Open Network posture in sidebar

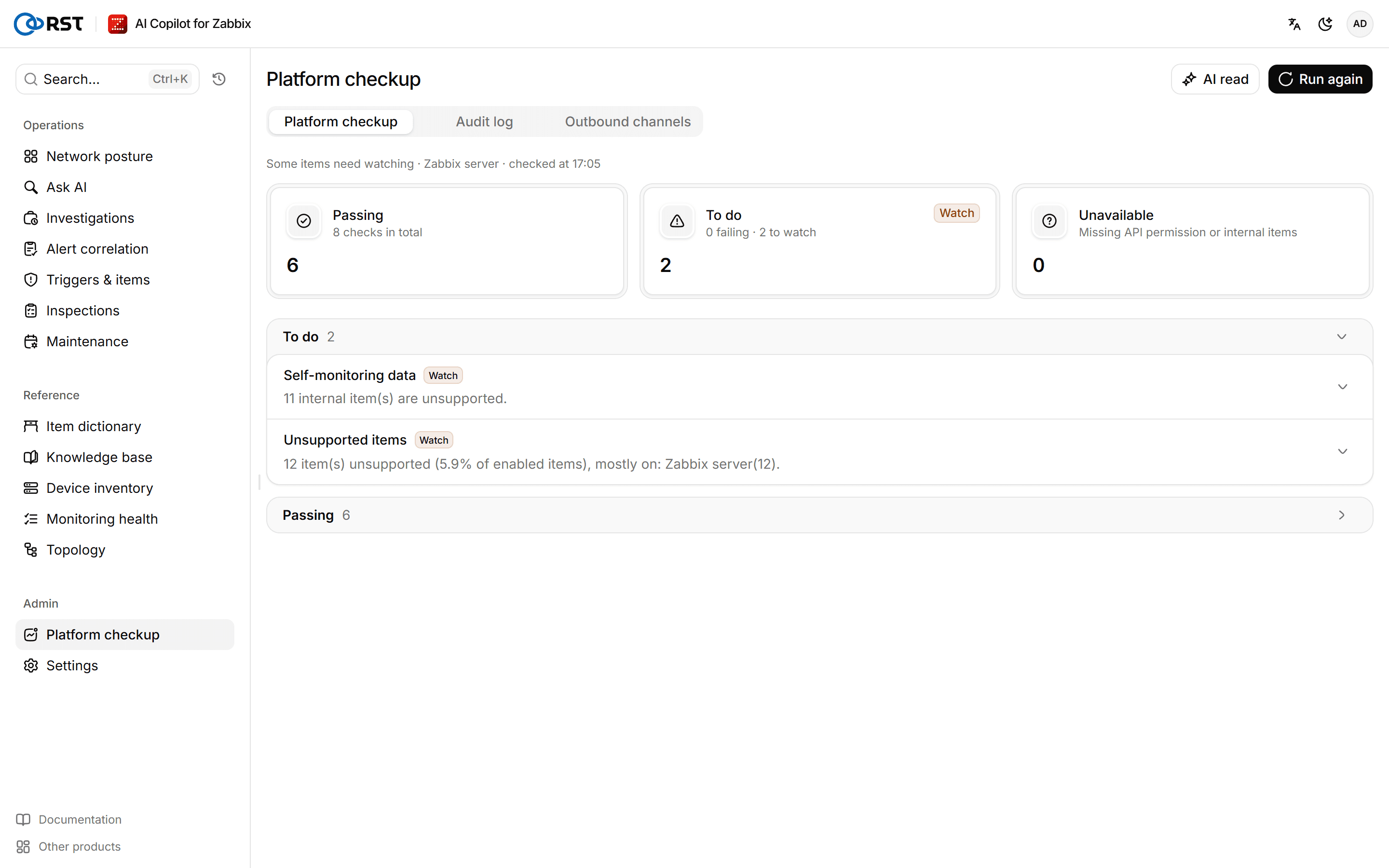tap(125, 156)
